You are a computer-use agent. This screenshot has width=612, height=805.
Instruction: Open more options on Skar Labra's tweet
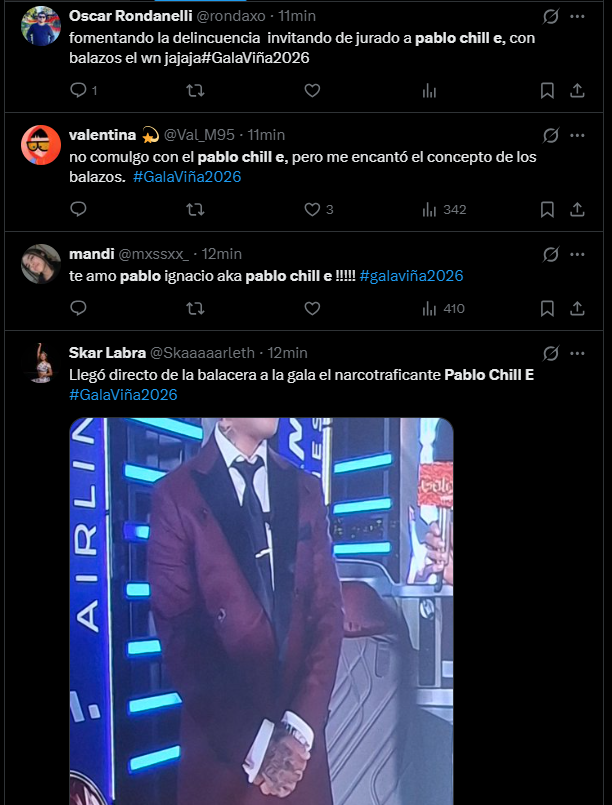(x=577, y=353)
